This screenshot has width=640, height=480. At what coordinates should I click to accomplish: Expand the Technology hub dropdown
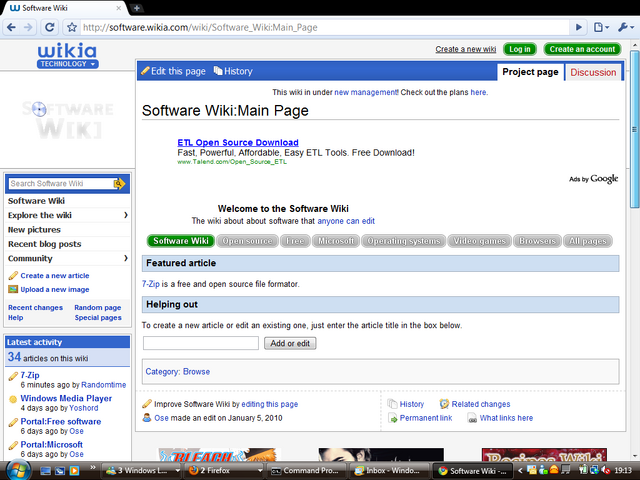click(67, 64)
